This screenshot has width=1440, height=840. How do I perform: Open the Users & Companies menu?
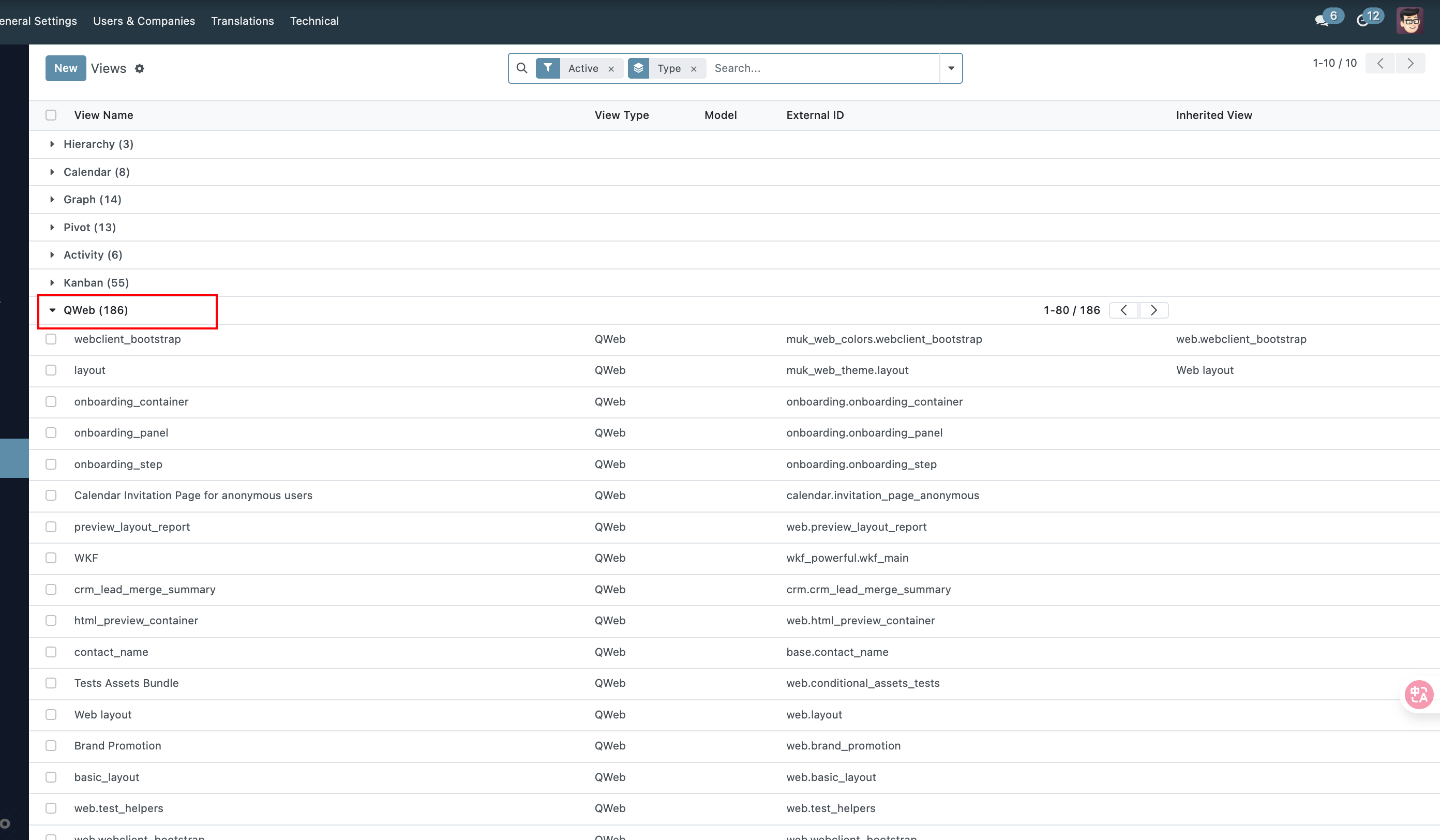coord(144,21)
